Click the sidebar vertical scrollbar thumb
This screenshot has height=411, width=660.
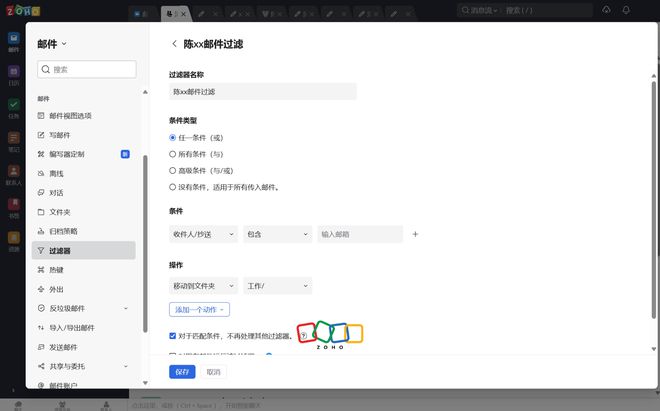pos(145,243)
